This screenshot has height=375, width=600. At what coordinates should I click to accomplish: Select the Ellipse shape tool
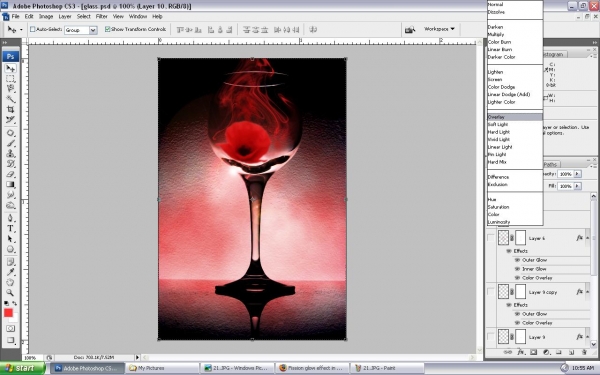pyautogui.click(x=10, y=249)
